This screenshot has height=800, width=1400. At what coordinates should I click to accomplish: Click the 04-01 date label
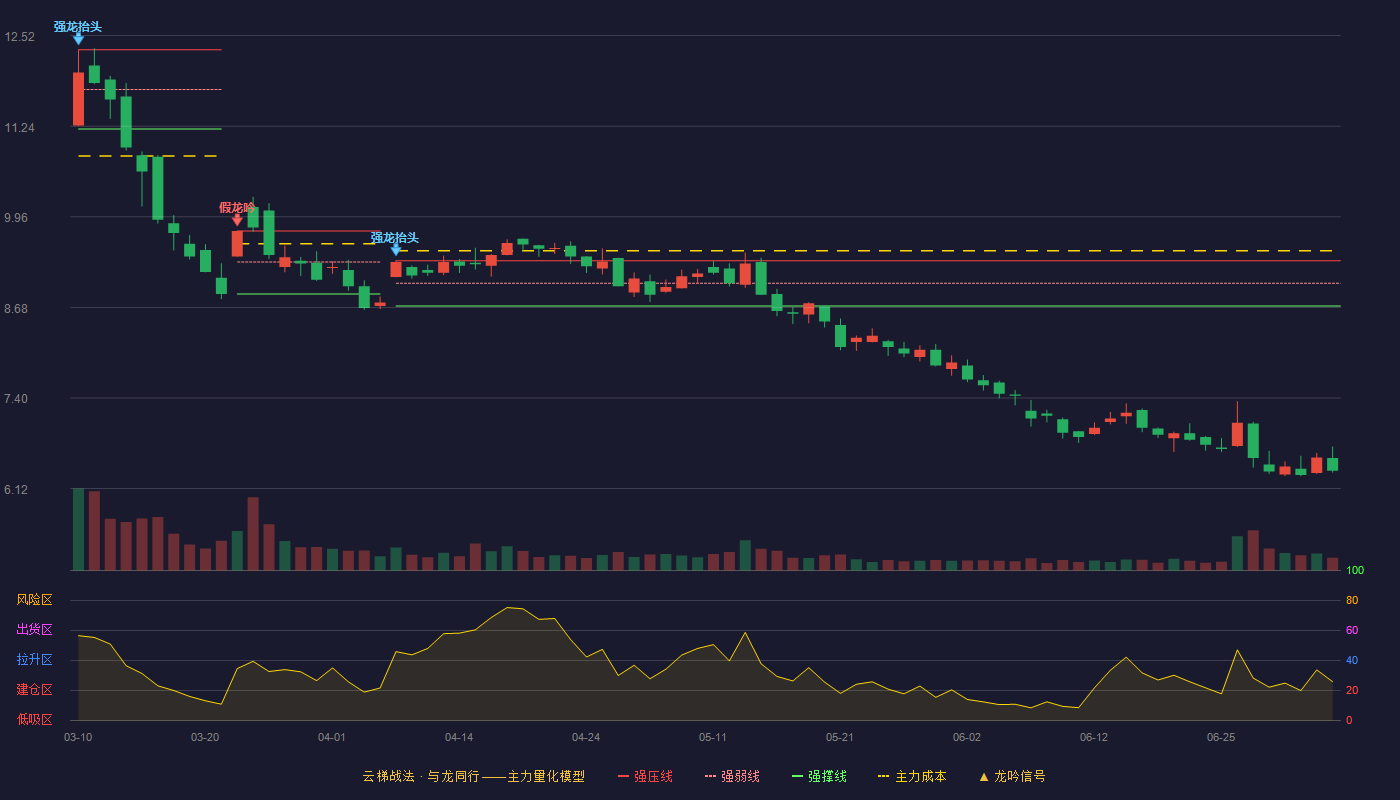point(332,737)
